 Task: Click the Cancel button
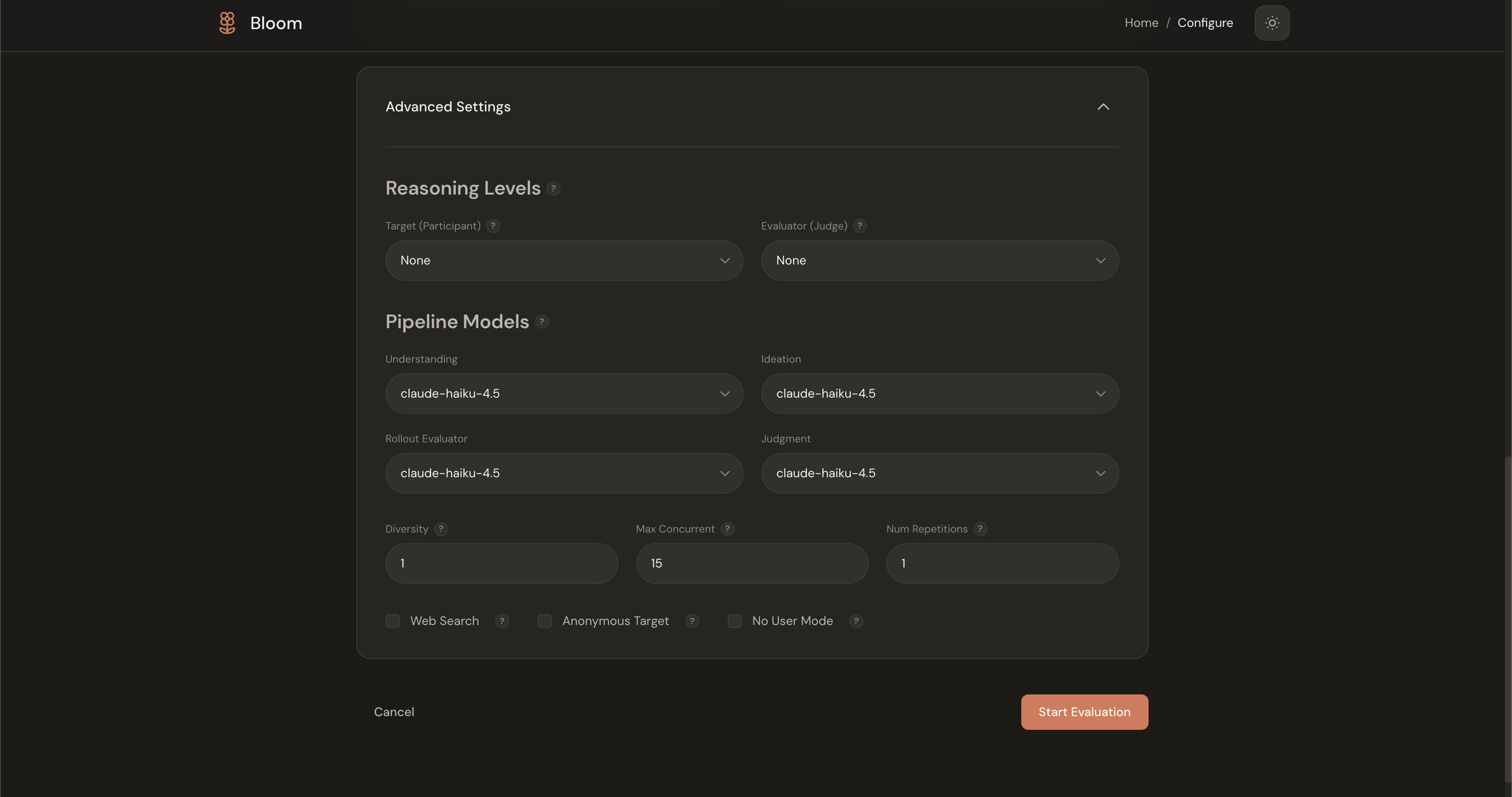[x=394, y=712]
